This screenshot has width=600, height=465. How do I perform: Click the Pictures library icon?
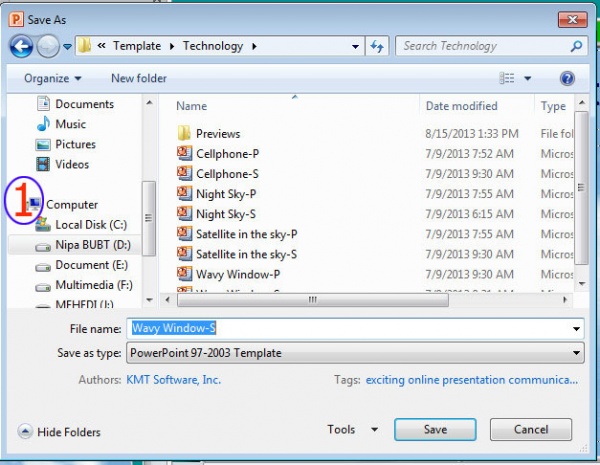pos(43,145)
